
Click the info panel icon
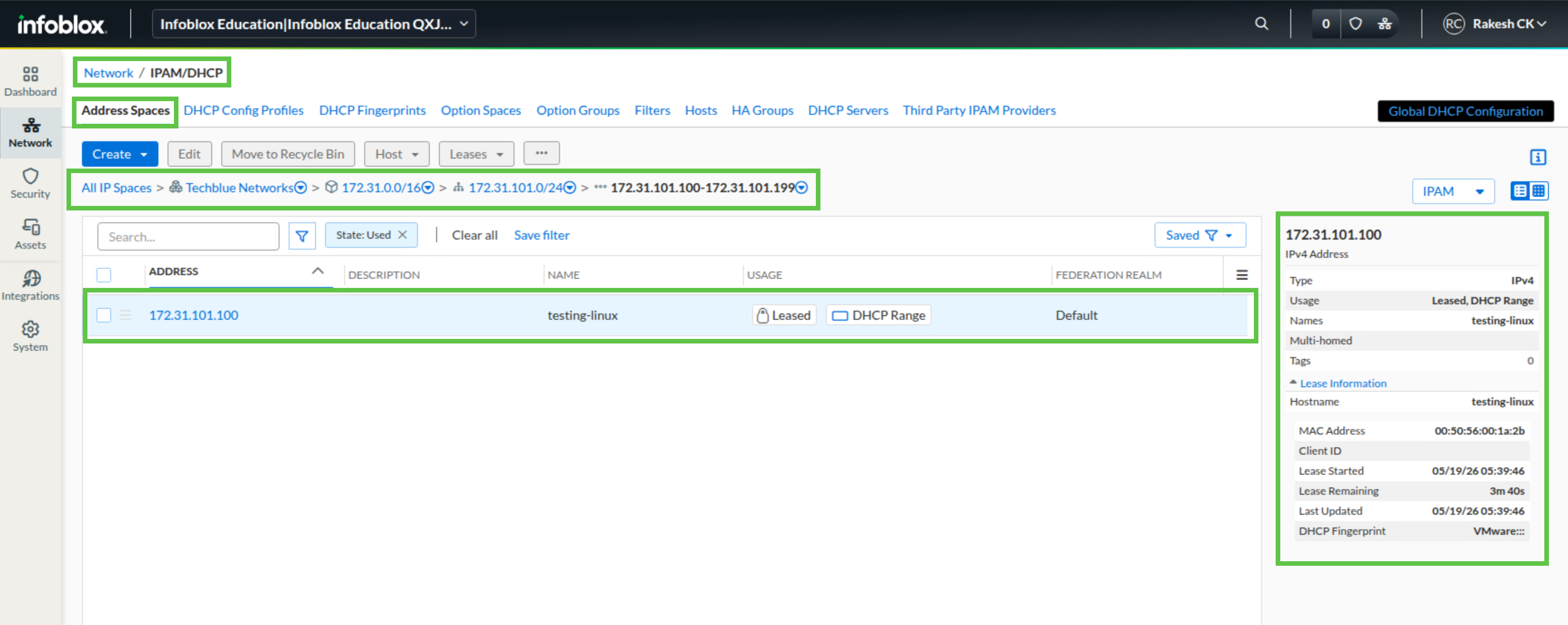point(1537,157)
